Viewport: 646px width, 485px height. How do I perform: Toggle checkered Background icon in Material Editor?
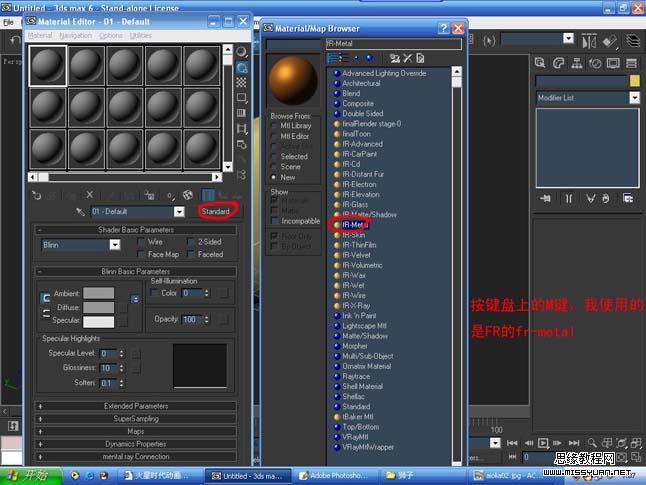242,82
